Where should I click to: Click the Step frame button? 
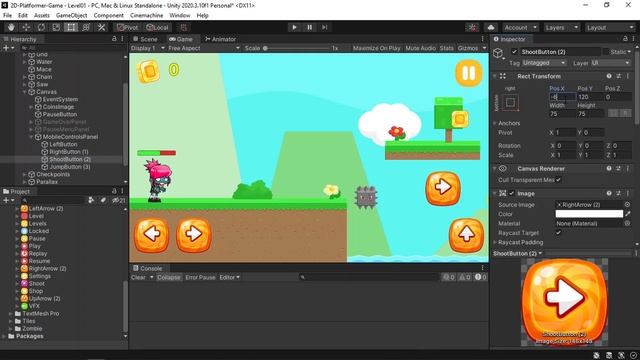click(x=324, y=27)
